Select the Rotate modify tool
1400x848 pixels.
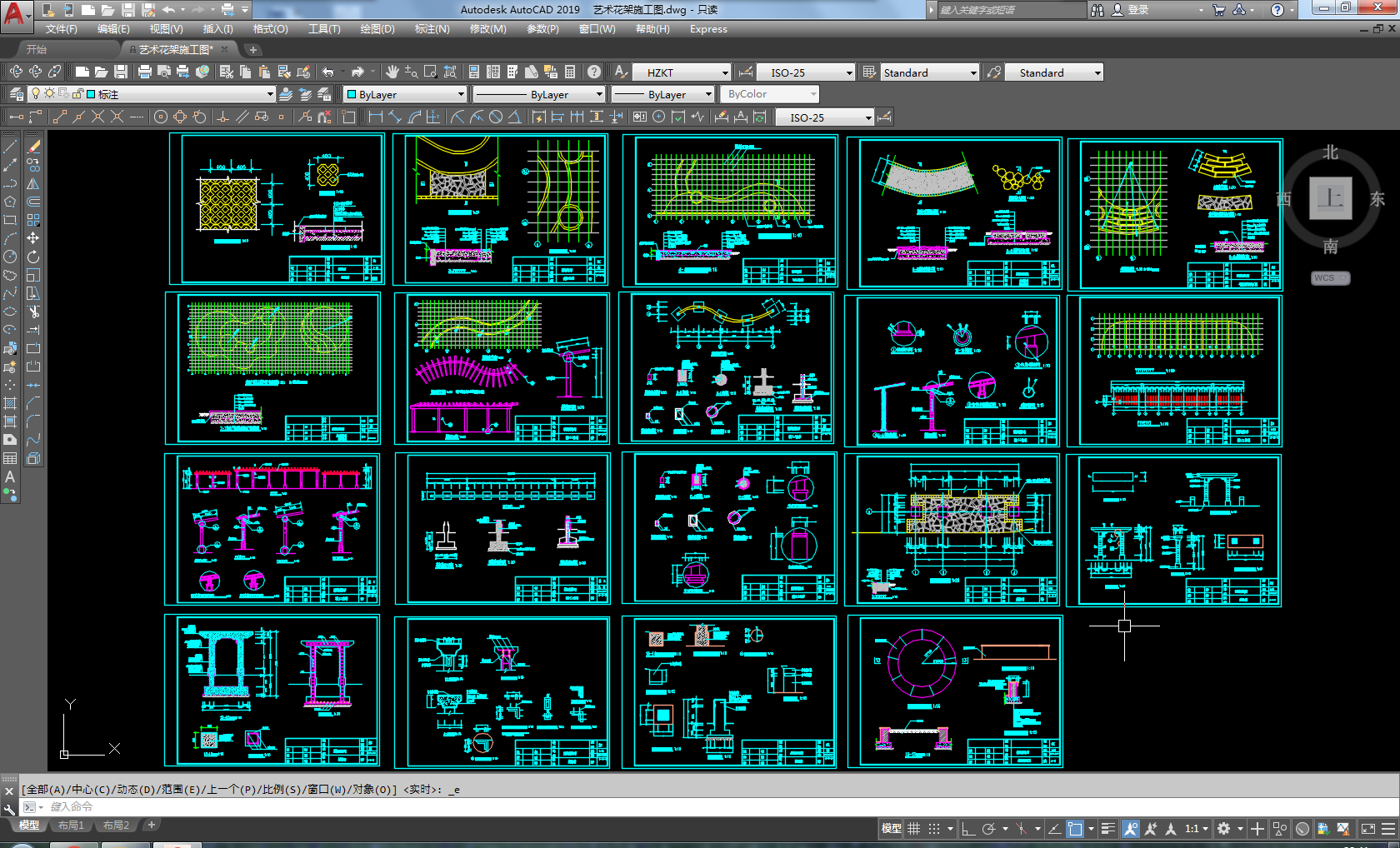coord(33,257)
